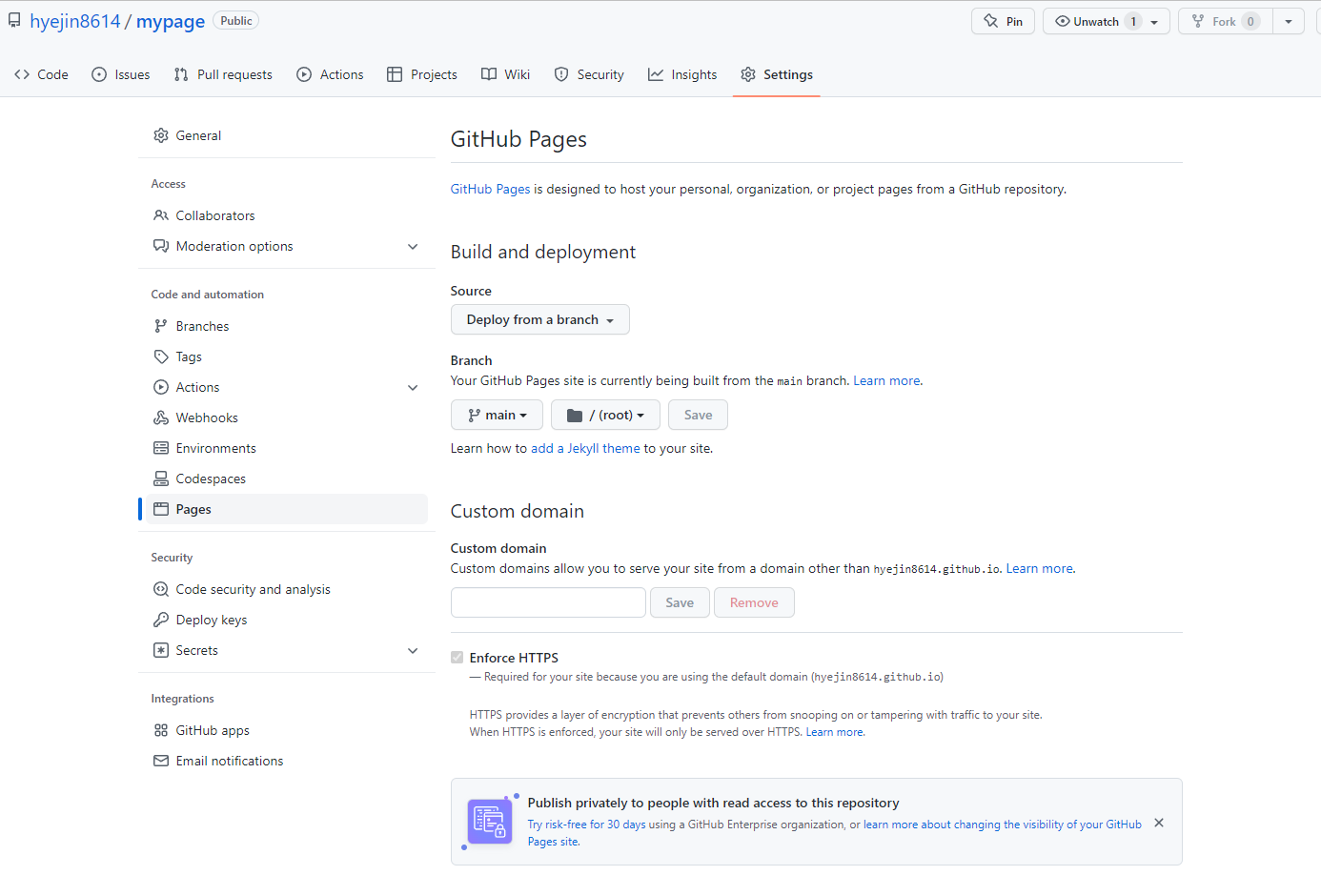Toggle the Enforce HTTPS checkbox

[457, 658]
